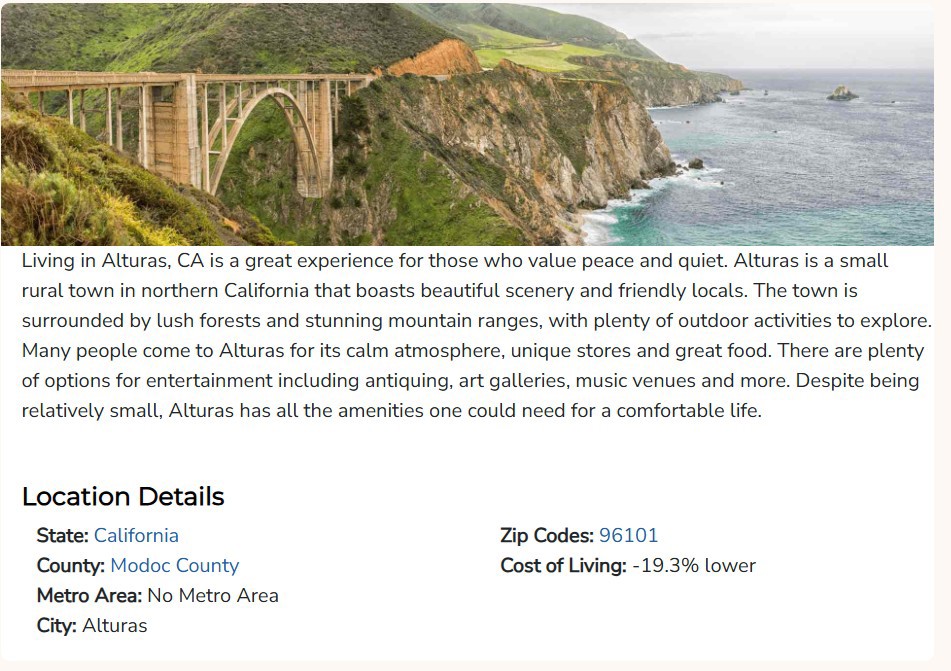Viewport: 951px width, 671px height.
Task: Select the Location Details heading
Action: (123, 497)
